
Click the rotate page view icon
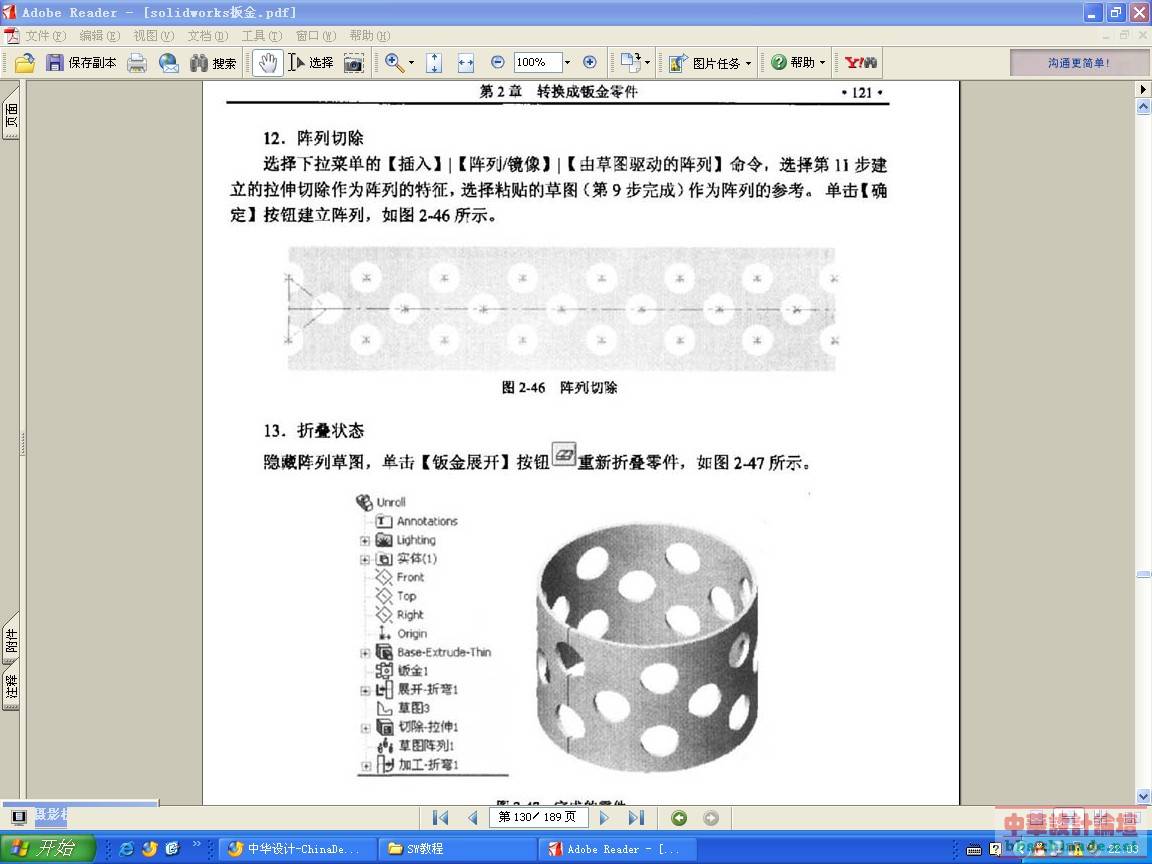pyautogui.click(x=630, y=62)
